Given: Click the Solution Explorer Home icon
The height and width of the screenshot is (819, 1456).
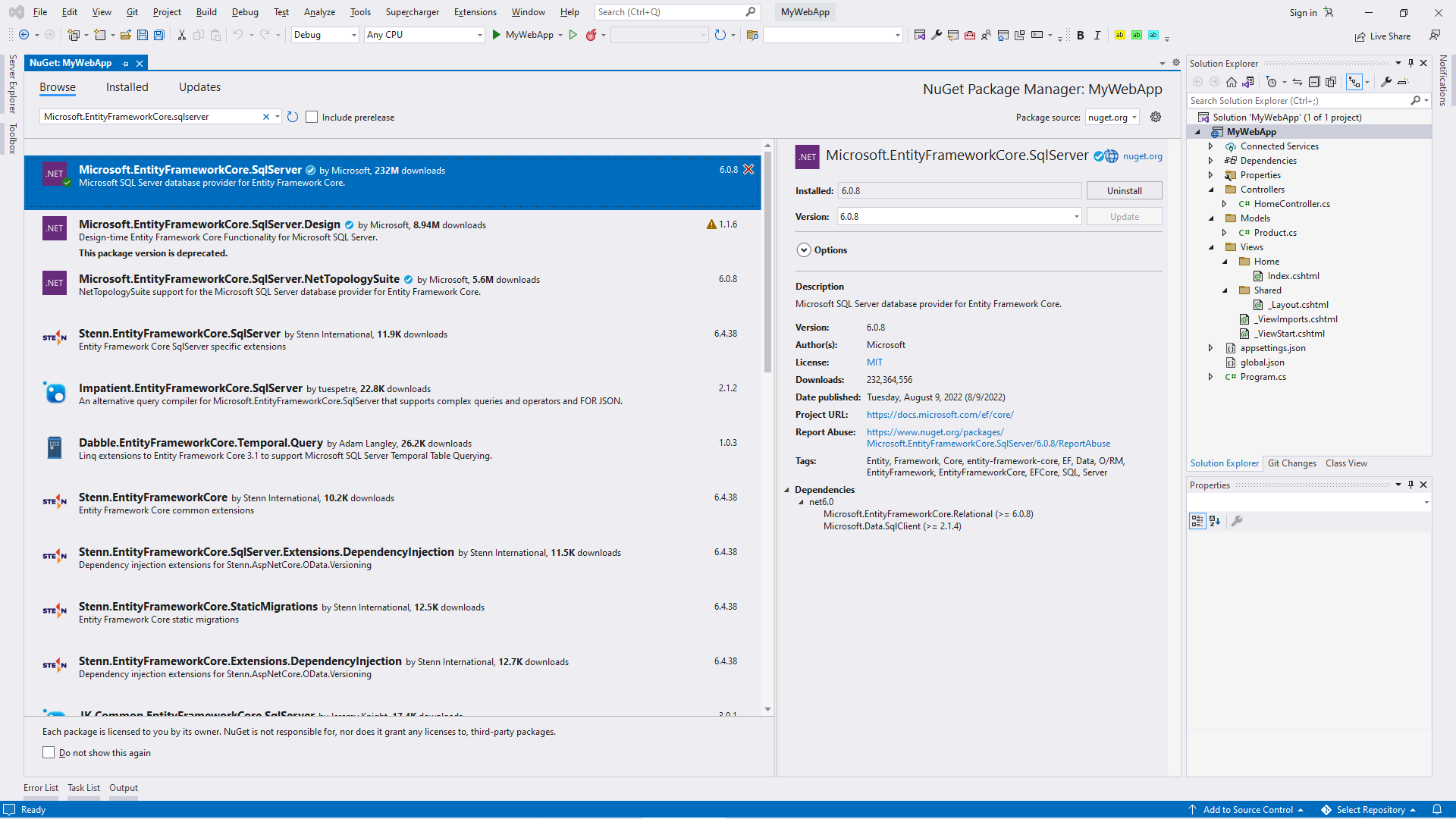Looking at the screenshot, I should [x=1232, y=82].
